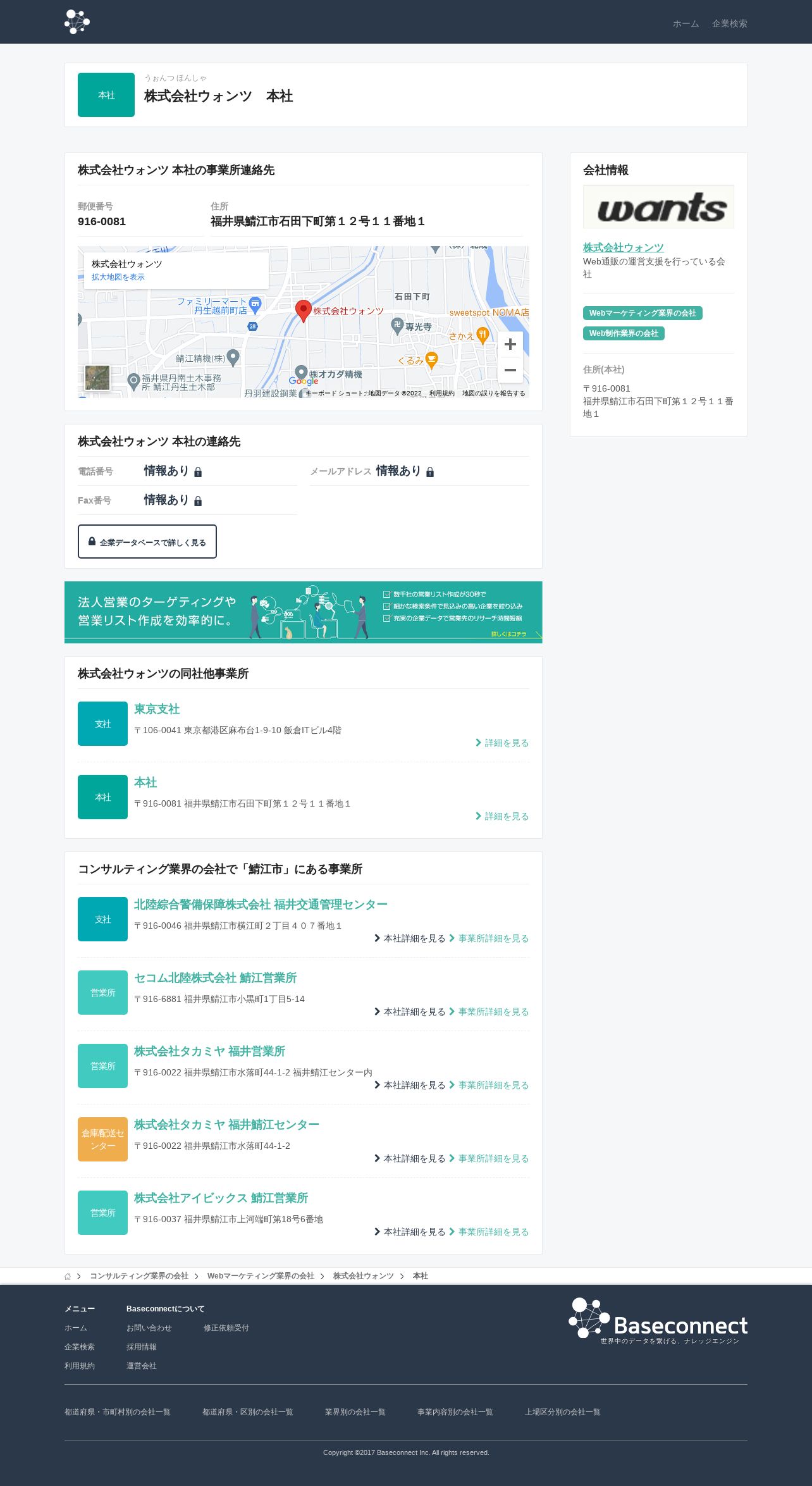Open the 本社 title link in office list
The height and width of the screenshot is (1486, 812).
point(145,783)
